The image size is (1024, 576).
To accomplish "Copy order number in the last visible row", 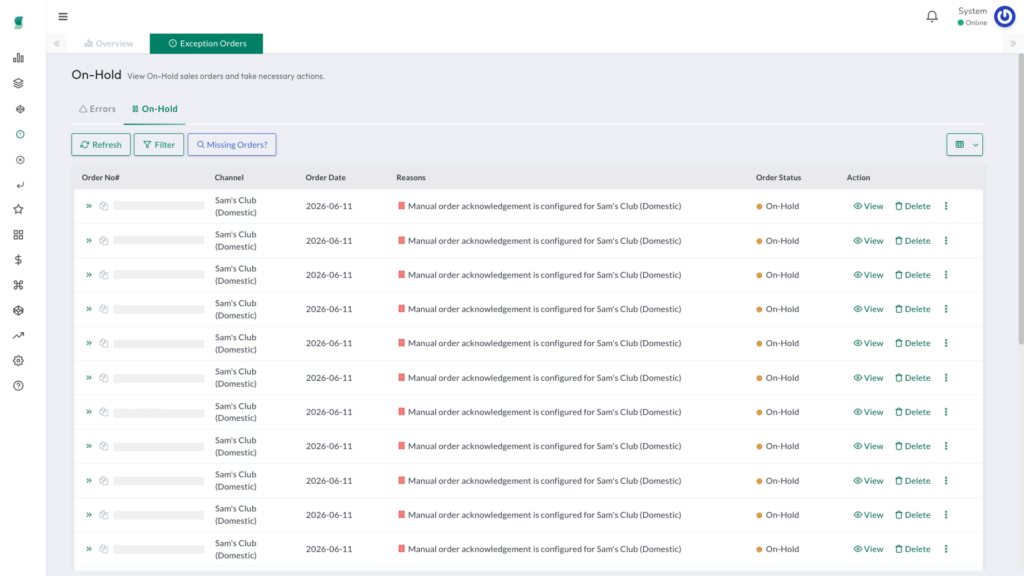I will click(103, 549).
